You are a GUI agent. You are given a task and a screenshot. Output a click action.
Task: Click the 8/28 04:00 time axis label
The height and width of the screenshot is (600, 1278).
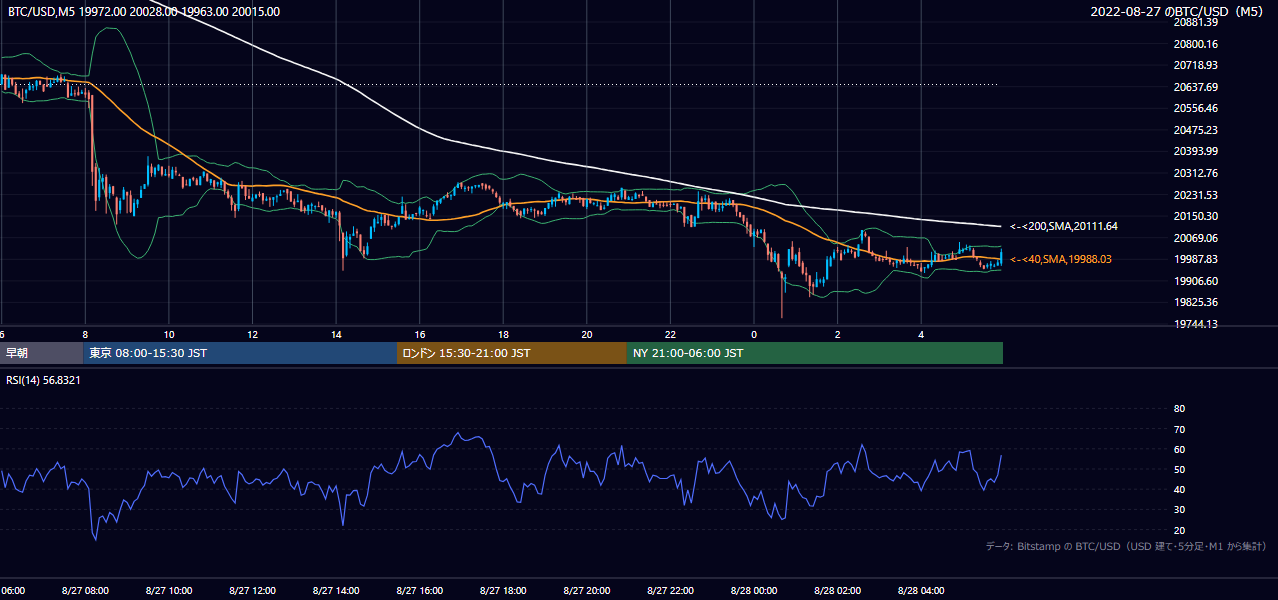pos(921,591)
